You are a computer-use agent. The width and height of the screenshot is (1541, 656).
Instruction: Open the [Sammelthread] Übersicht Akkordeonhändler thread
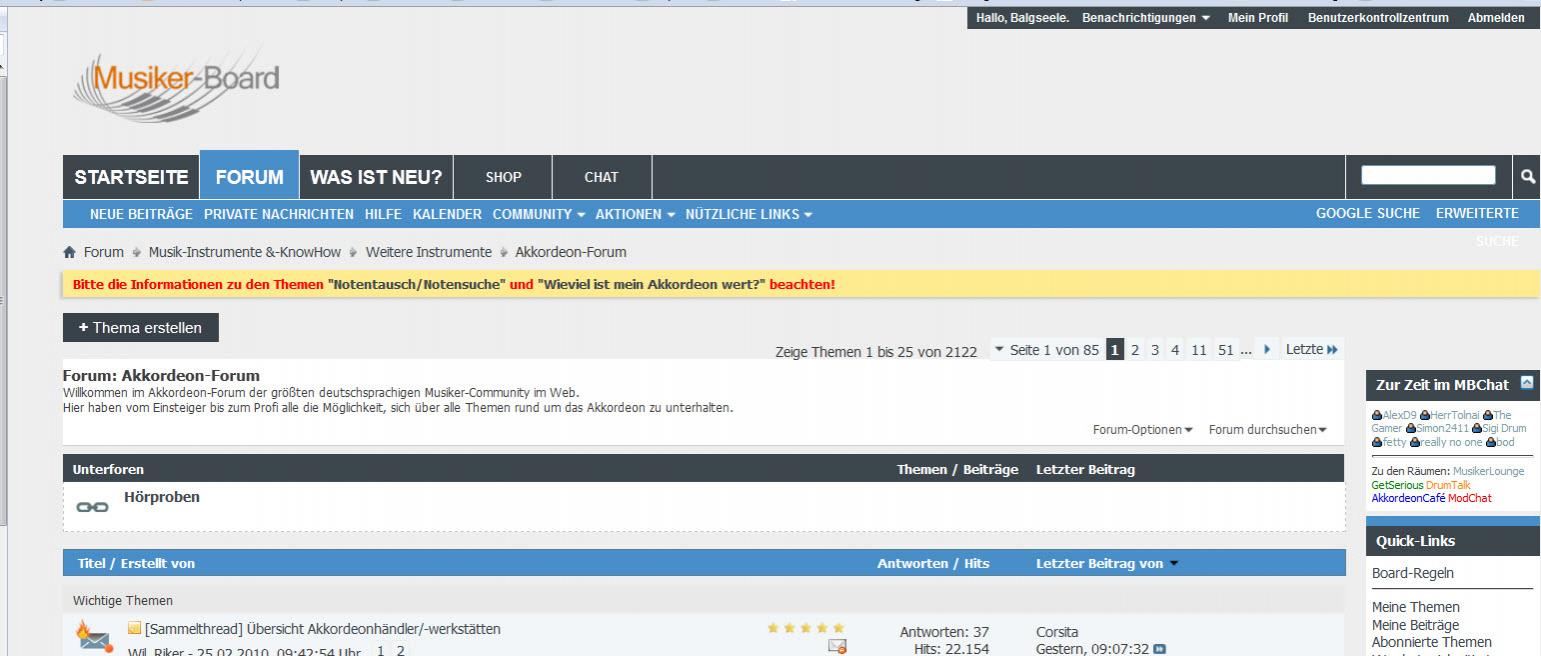323,629
